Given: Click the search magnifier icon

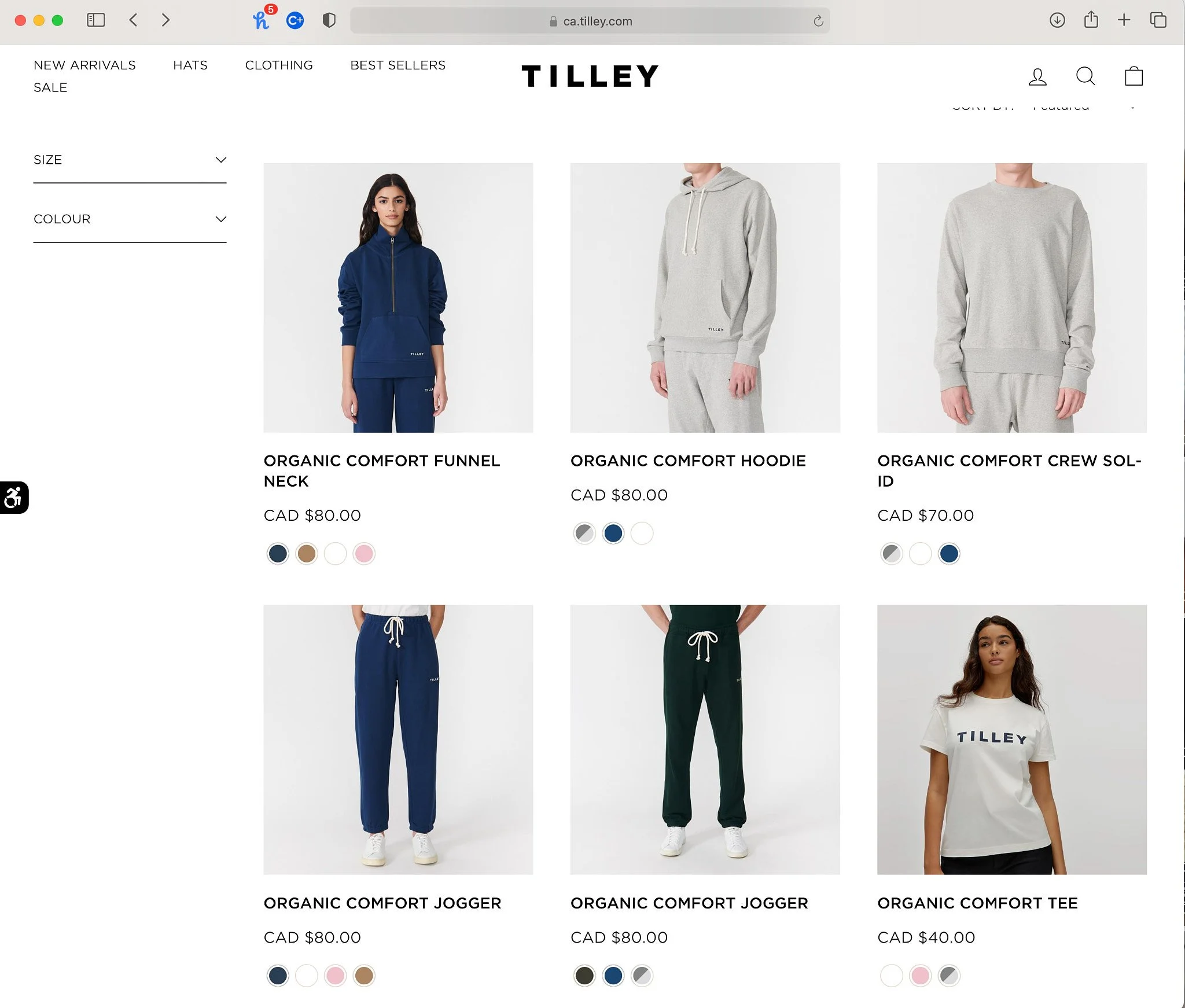Looking at the screenshot, I should 1085,76.
